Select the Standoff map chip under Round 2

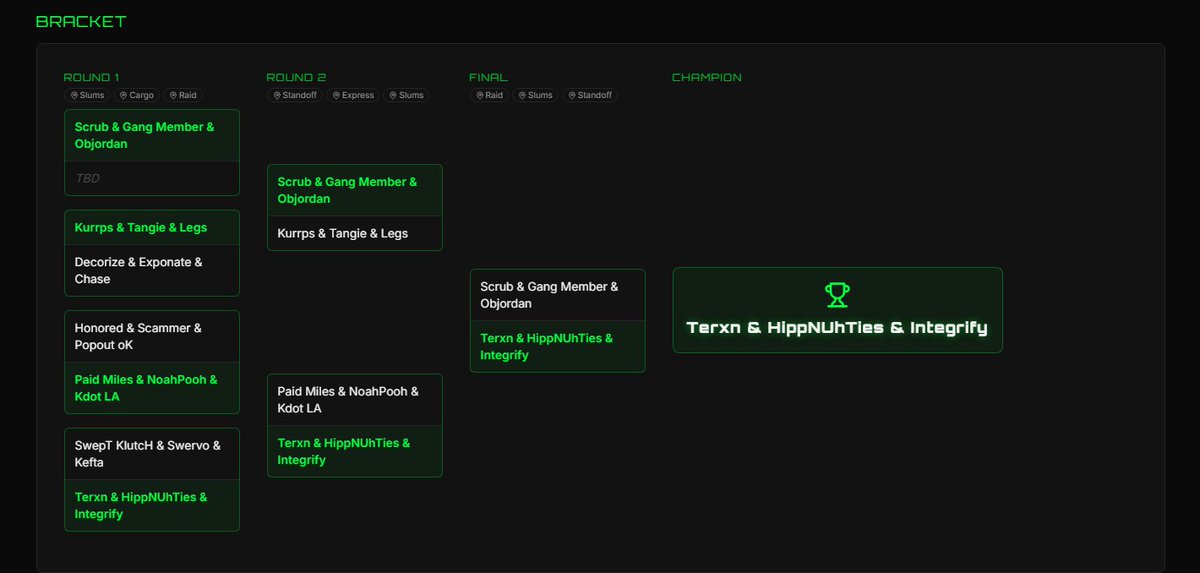point(296,95)
